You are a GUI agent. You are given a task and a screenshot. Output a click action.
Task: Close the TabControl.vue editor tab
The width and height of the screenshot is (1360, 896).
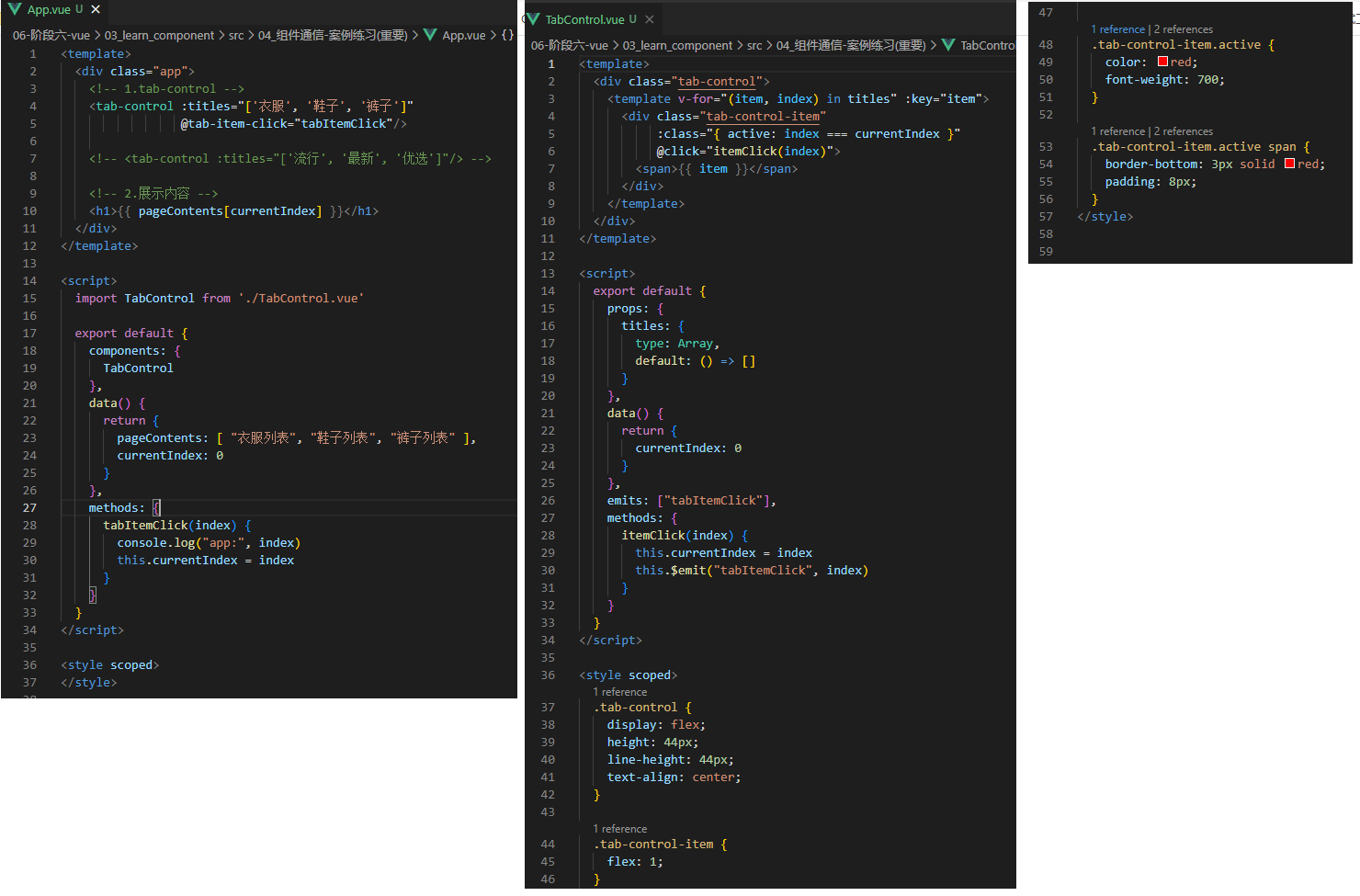(650, 19)
